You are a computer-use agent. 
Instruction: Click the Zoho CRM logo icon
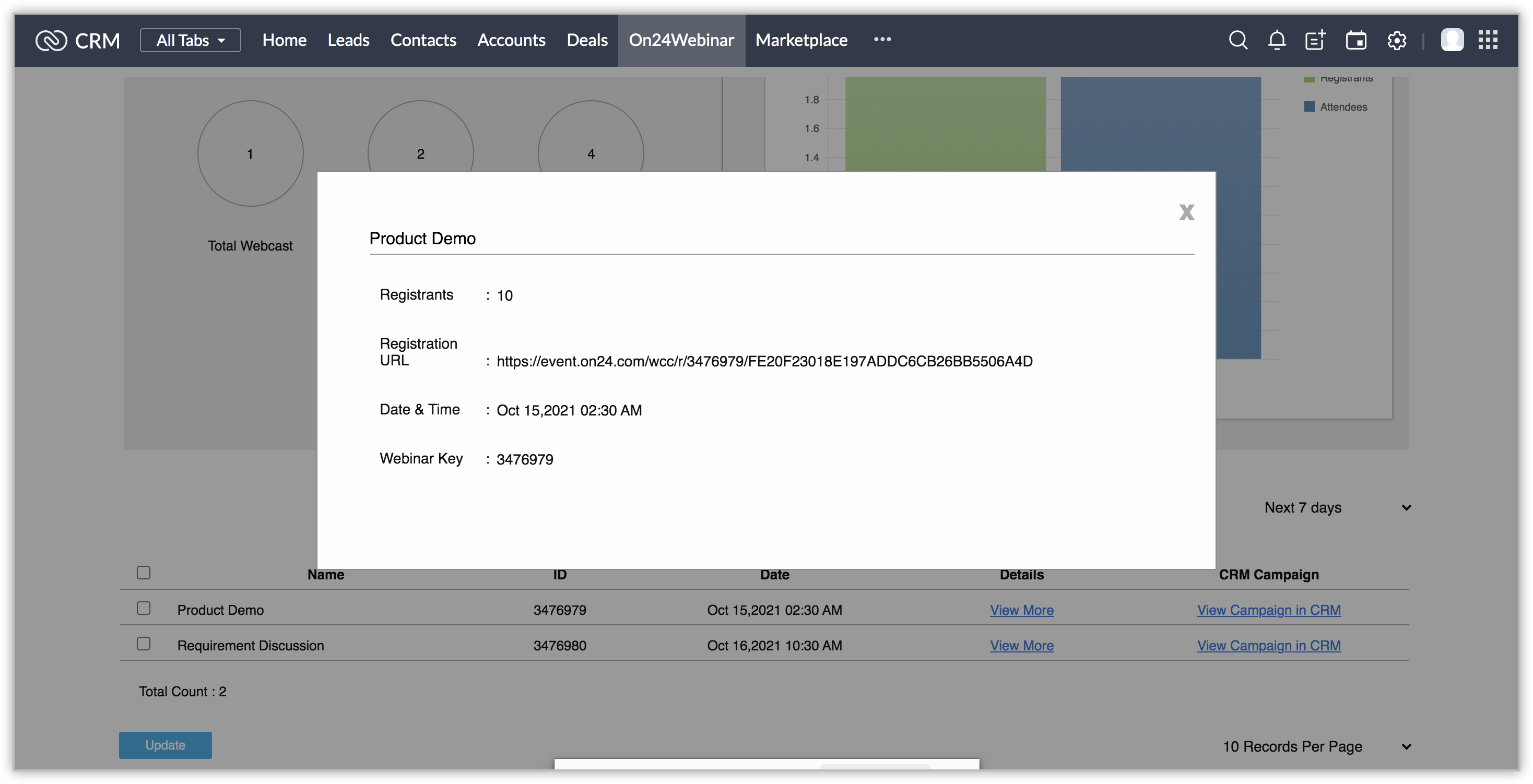pyautogui.click(x=51, y=40)
